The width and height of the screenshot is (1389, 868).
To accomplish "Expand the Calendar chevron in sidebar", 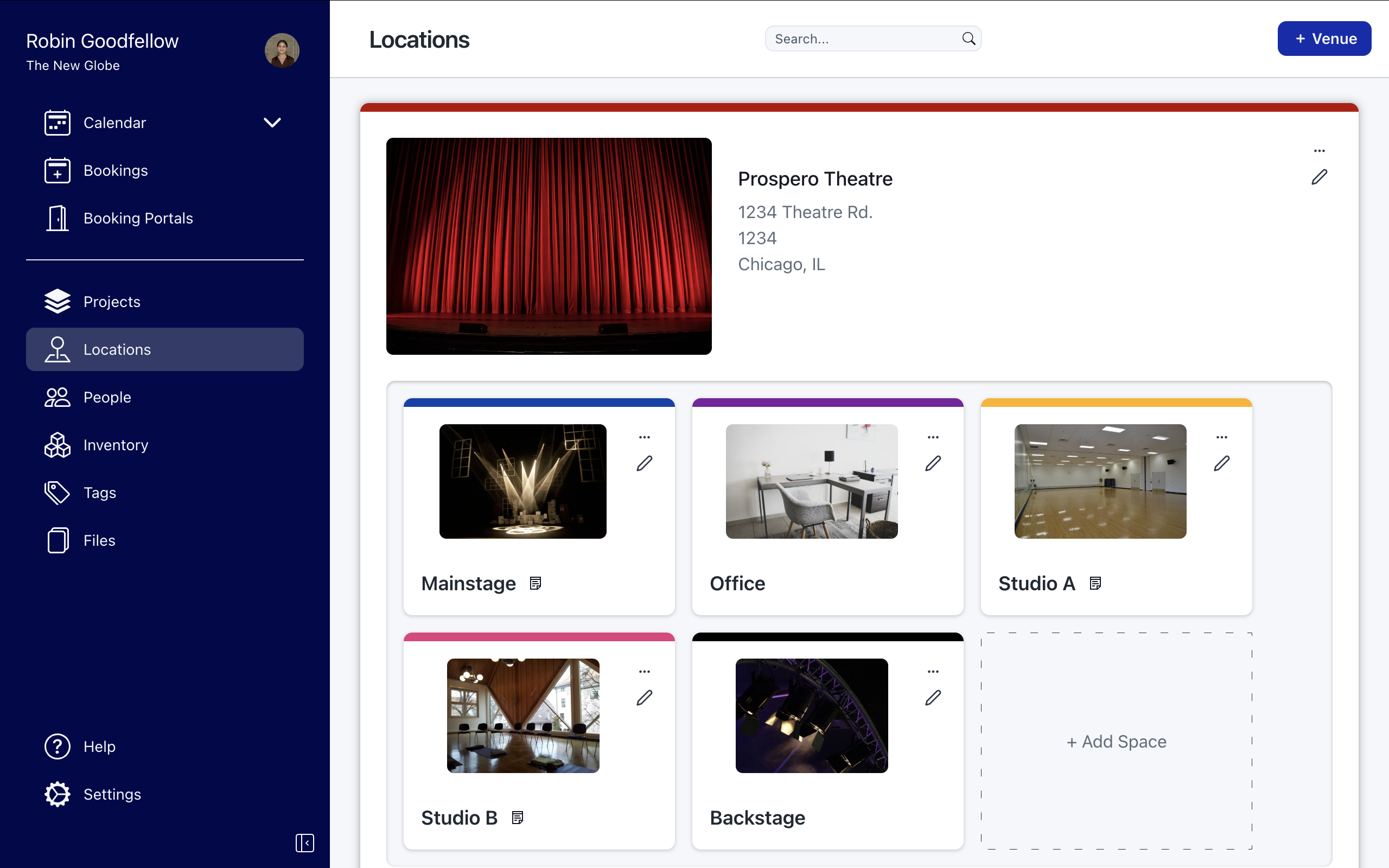I will (x=272, y=122).
